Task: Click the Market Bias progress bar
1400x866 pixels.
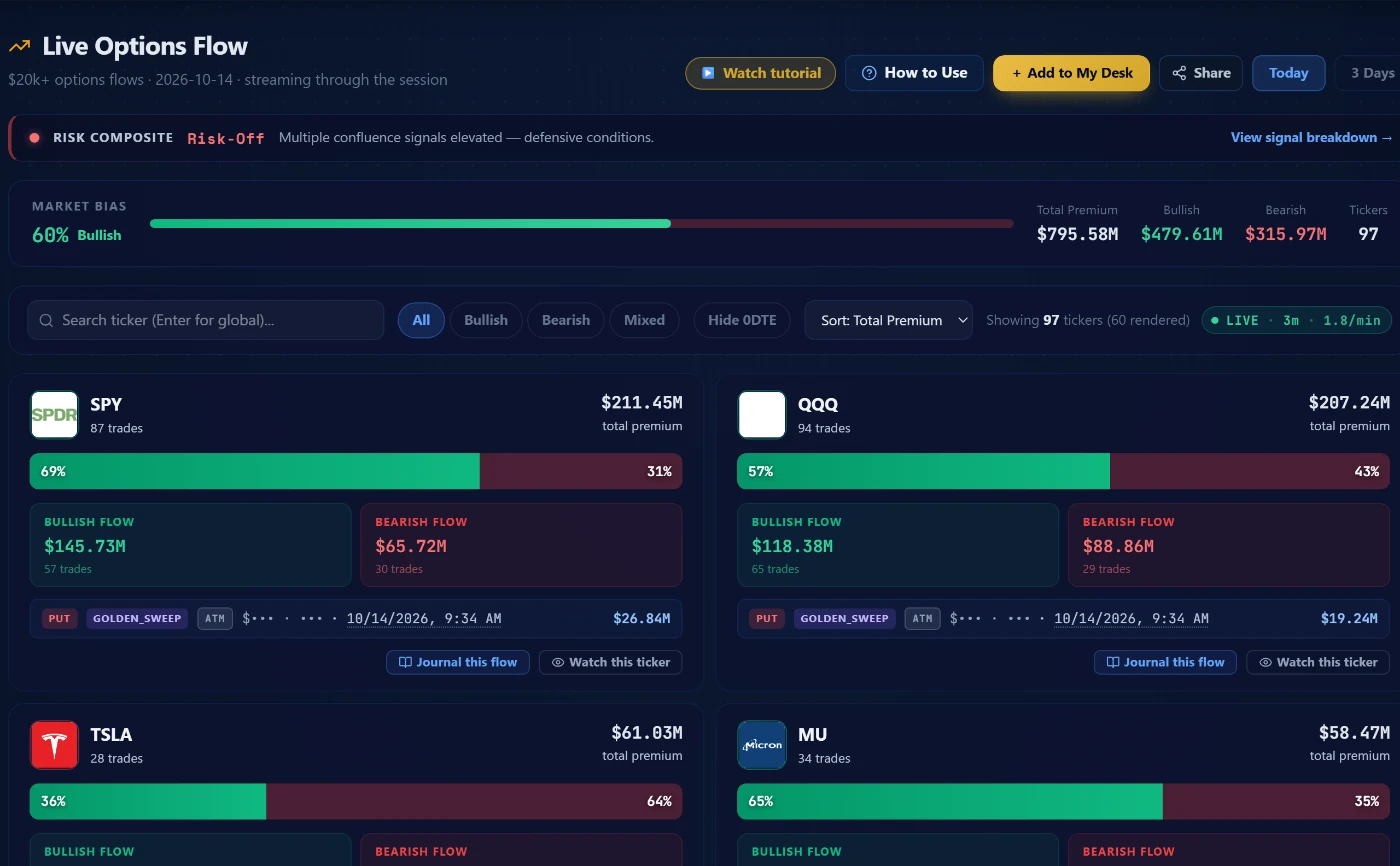Action: click(x=582, y=224)
